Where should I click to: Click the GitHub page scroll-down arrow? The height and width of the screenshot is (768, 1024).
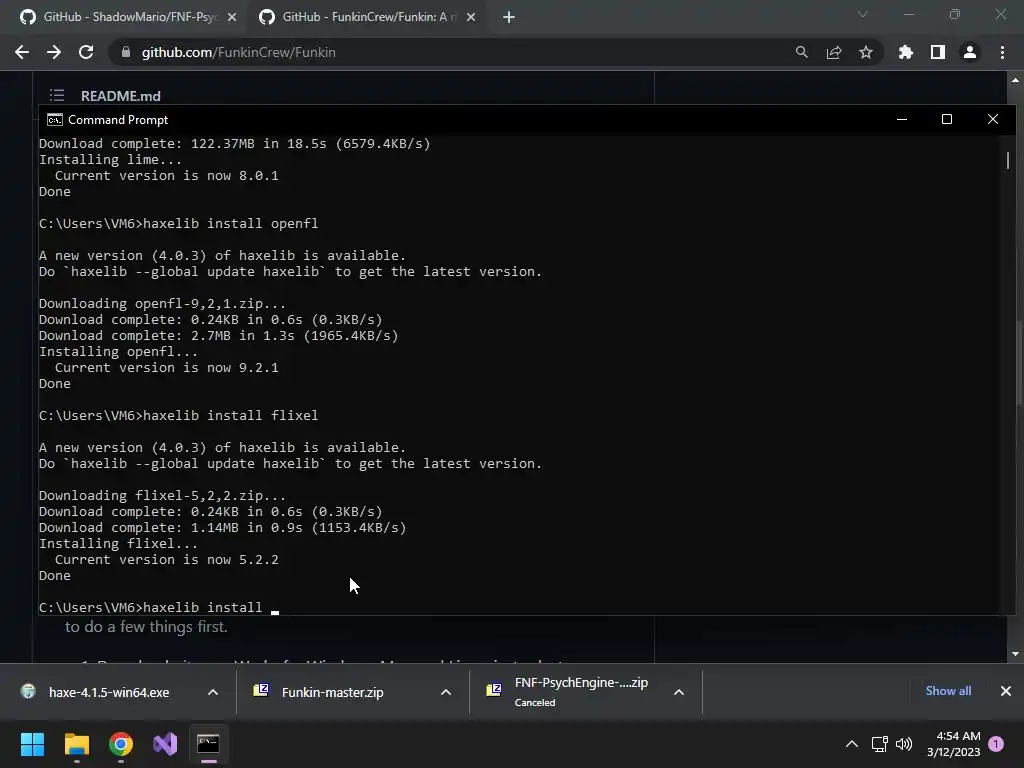[x=1015, y=654]
